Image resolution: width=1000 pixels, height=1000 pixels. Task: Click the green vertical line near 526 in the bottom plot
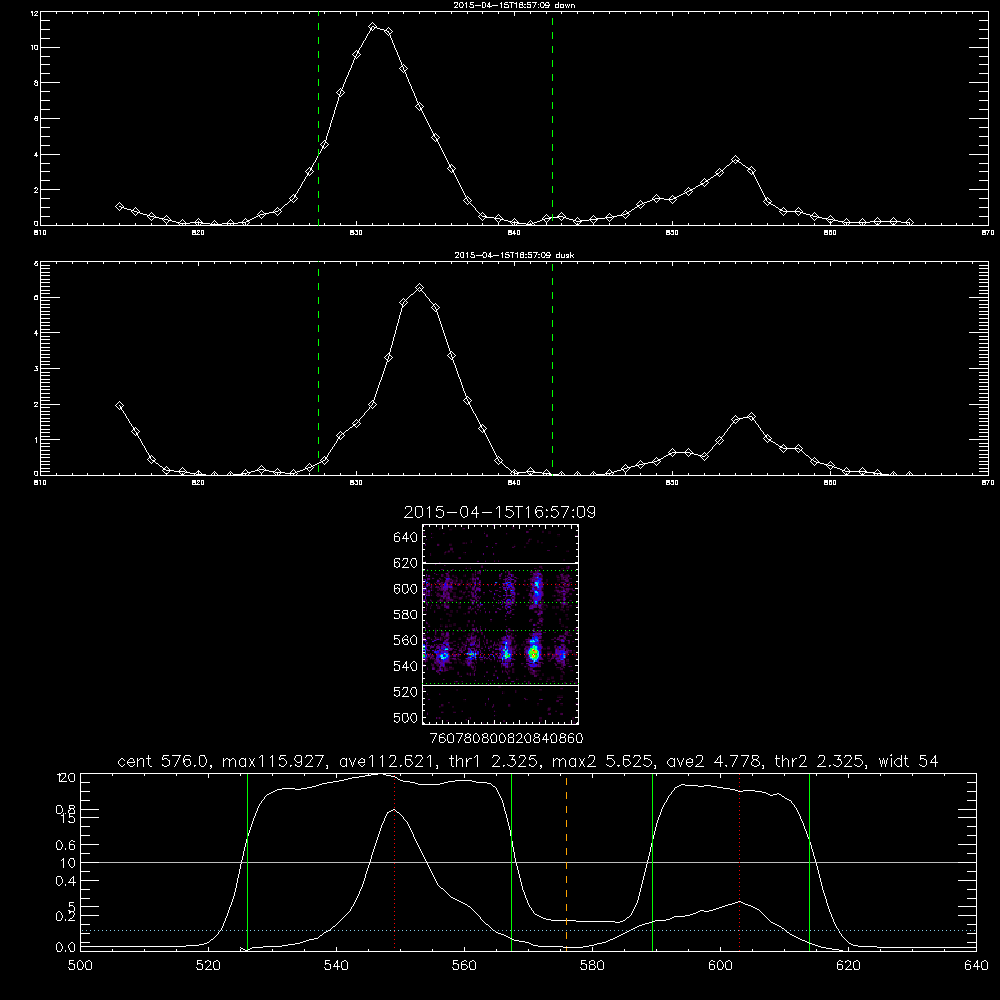click(247, 862)
